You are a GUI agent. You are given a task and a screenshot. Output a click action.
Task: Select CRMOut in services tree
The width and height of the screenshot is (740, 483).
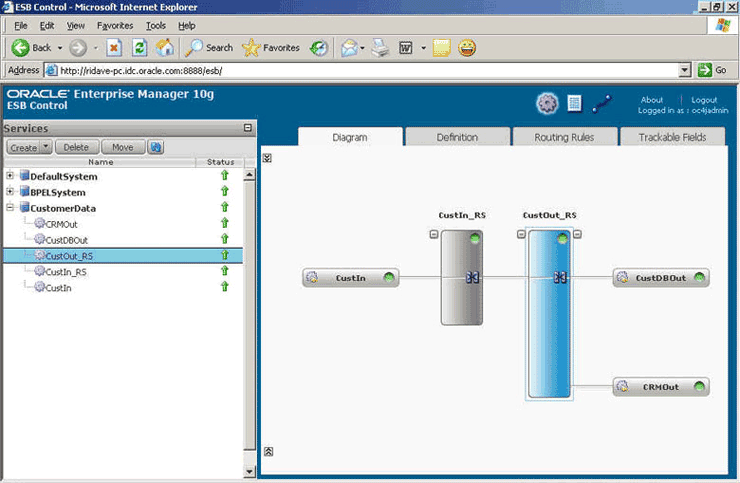click(61, 224)
